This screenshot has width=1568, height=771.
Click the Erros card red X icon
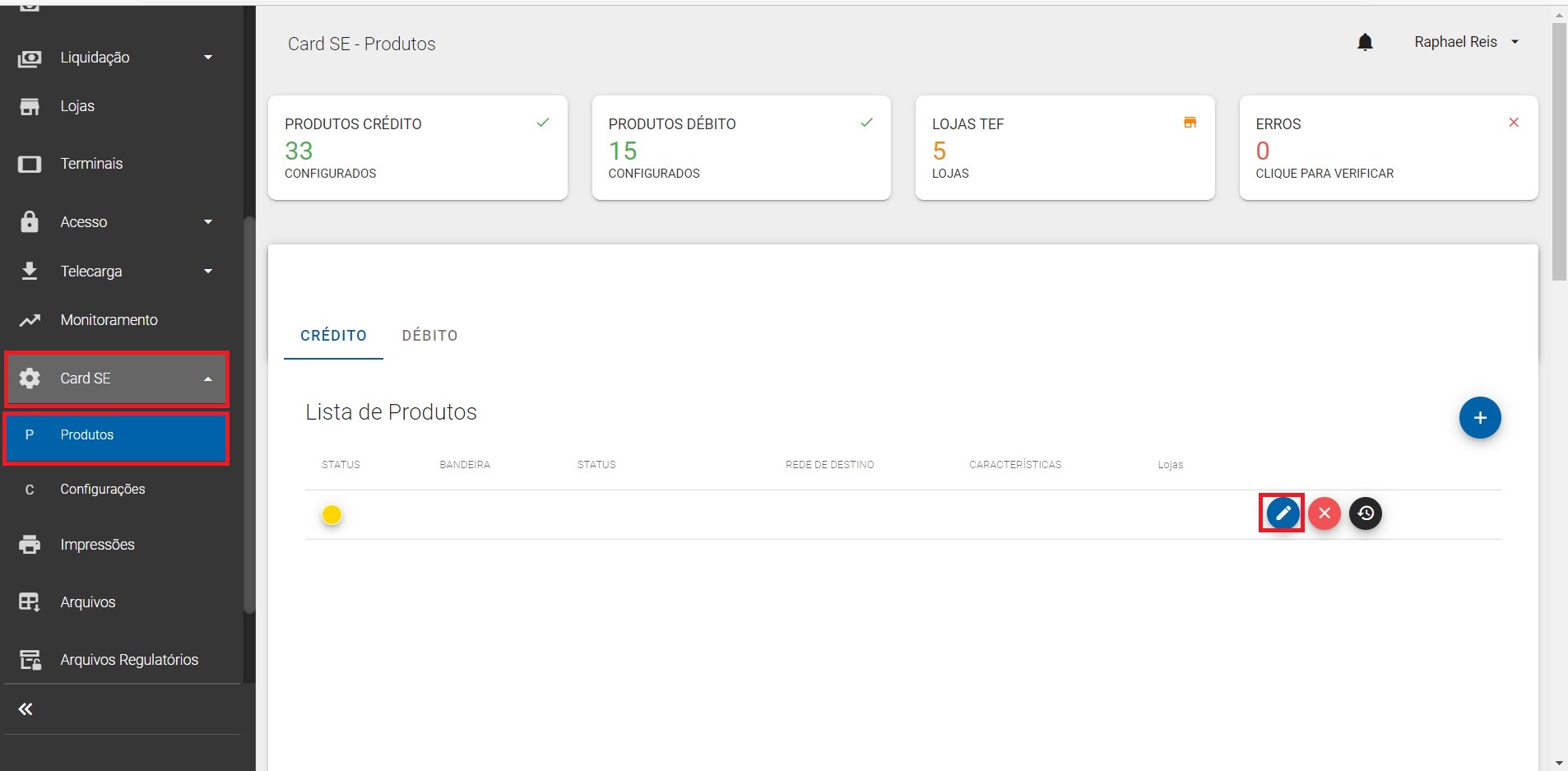click(1513, 123)
